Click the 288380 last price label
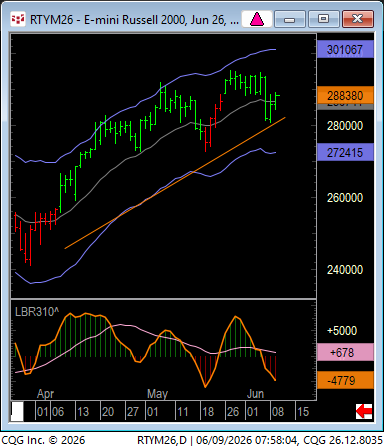 pos(345,95)
